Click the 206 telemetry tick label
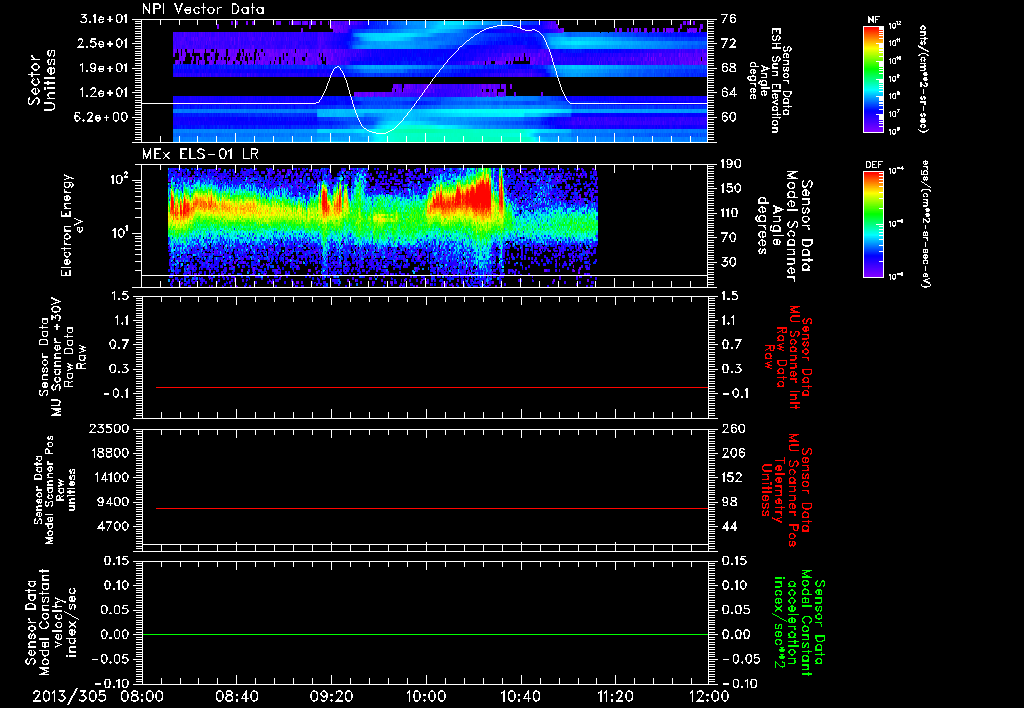This screenshot has height=708, width=1024. 731,453
